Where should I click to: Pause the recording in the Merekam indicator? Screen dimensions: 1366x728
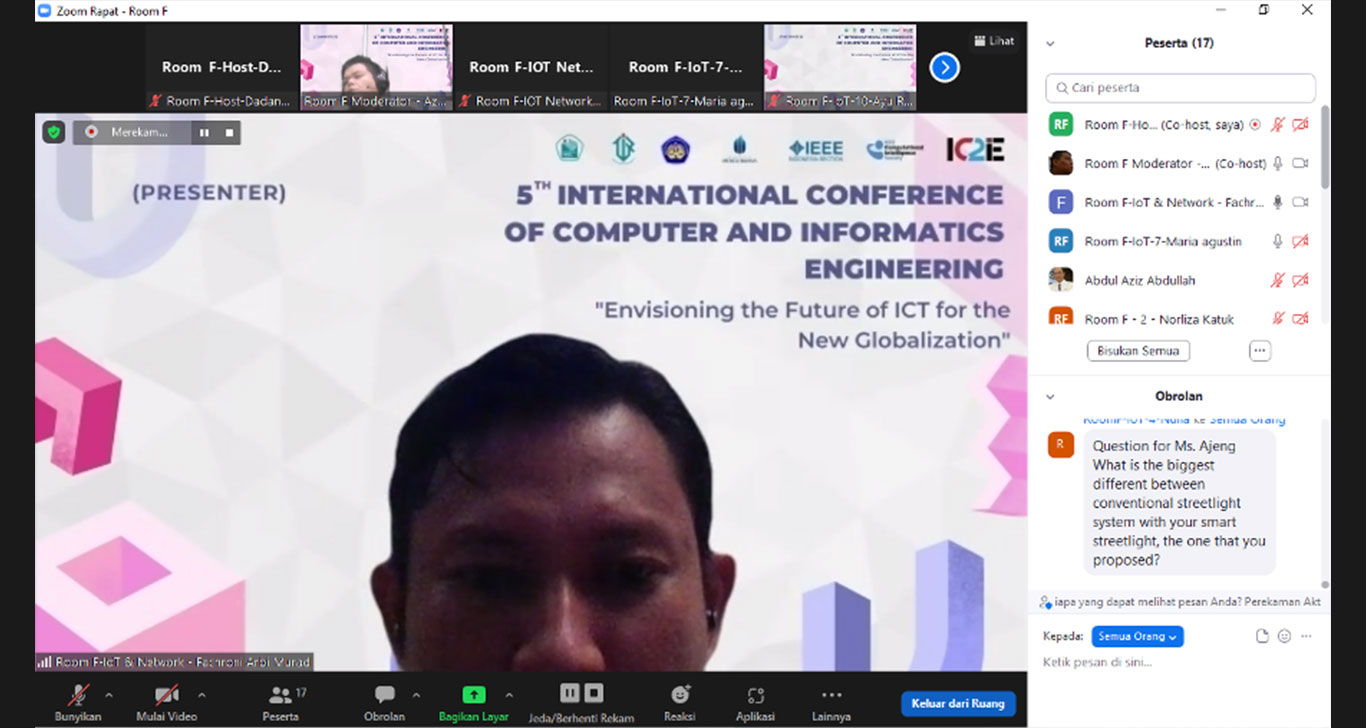tap(205, 132)
